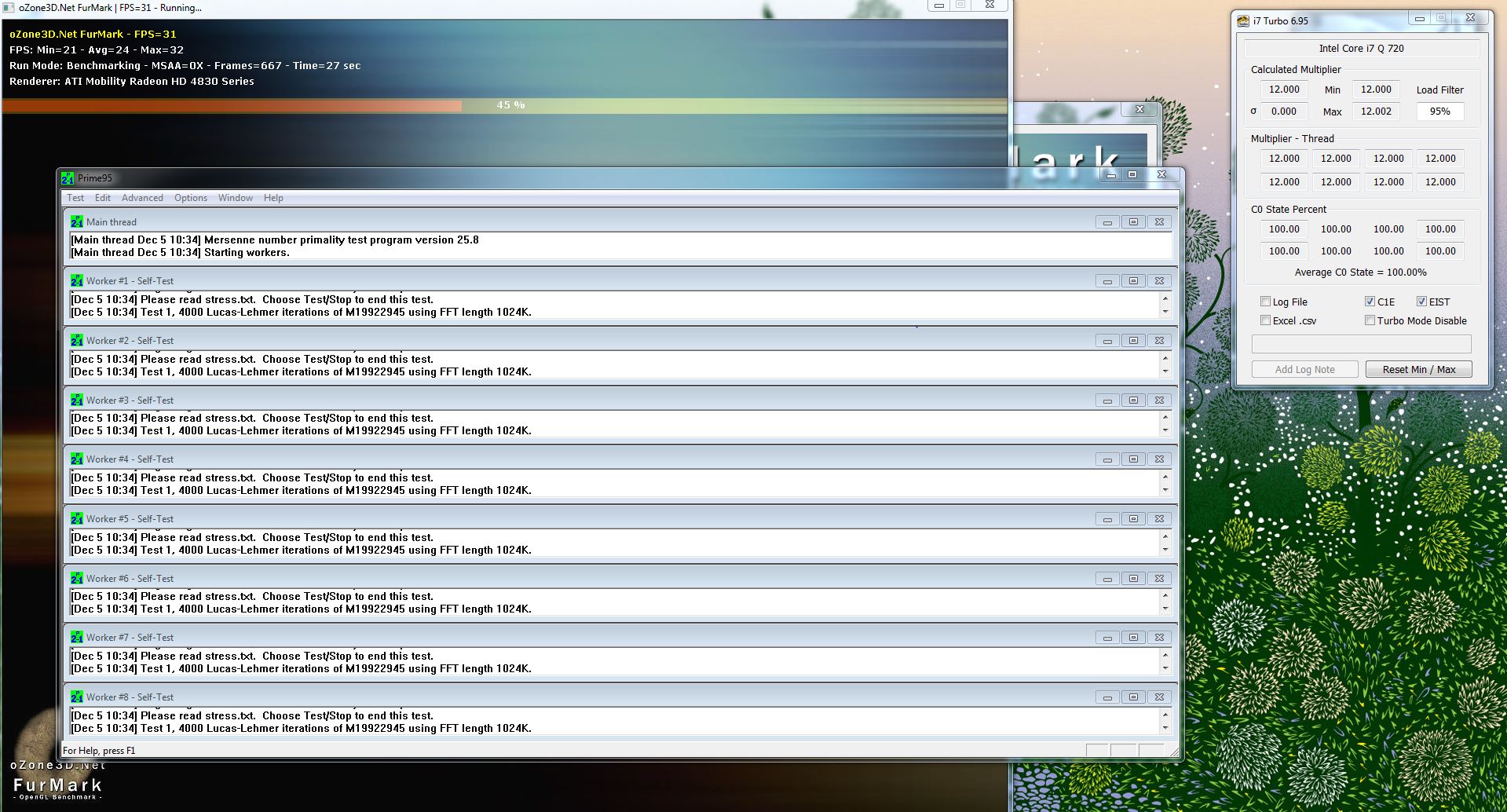Open the Window menu in Prime95

pos(236,198)
